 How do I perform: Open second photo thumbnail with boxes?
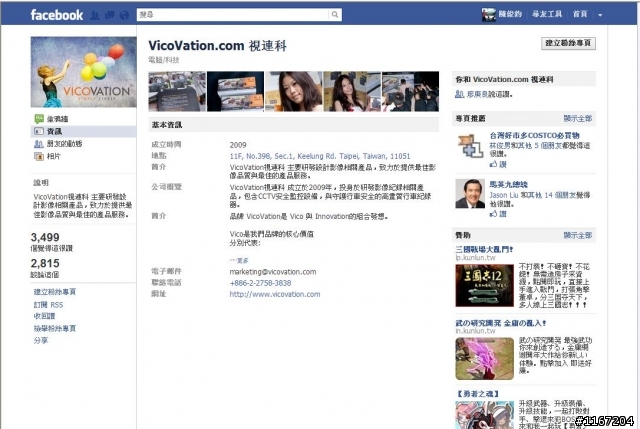(236, 91)
